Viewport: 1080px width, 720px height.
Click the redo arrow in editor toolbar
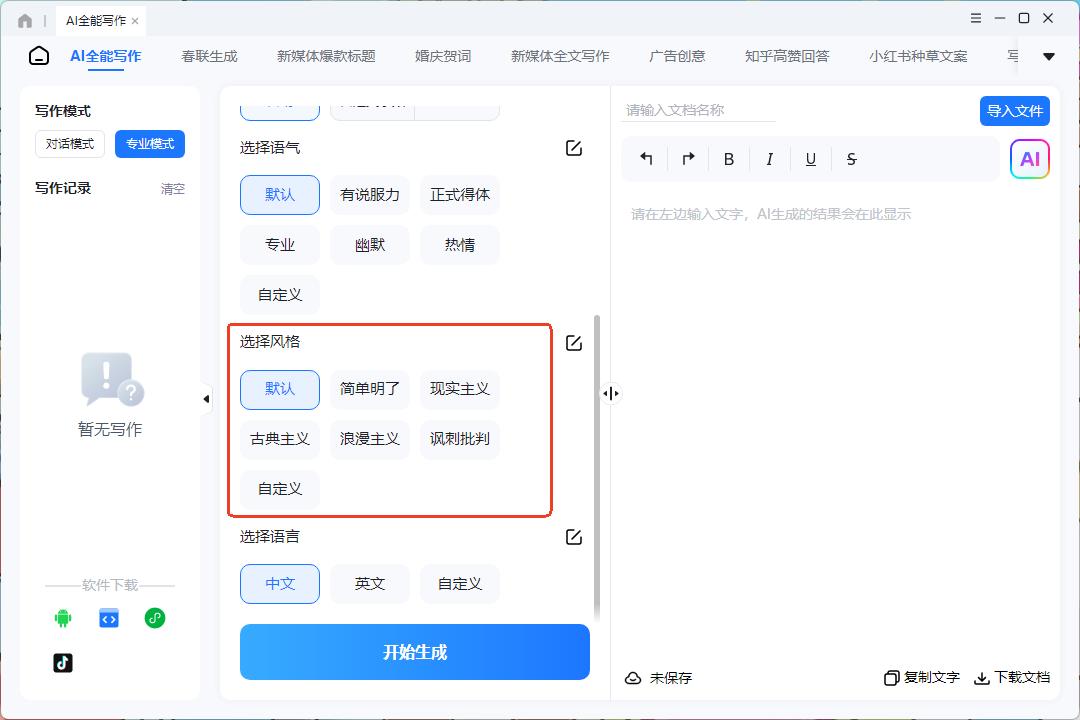click(x=688, y=159)
